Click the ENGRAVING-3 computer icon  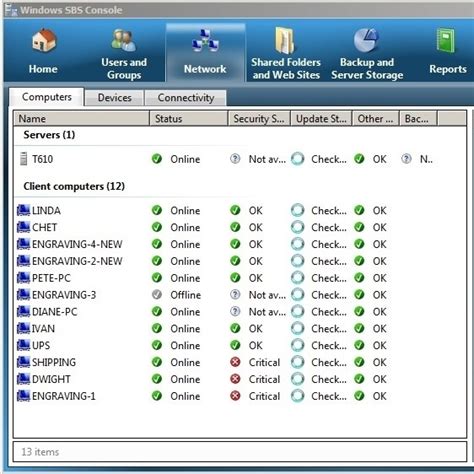click(x=23, y=295)
